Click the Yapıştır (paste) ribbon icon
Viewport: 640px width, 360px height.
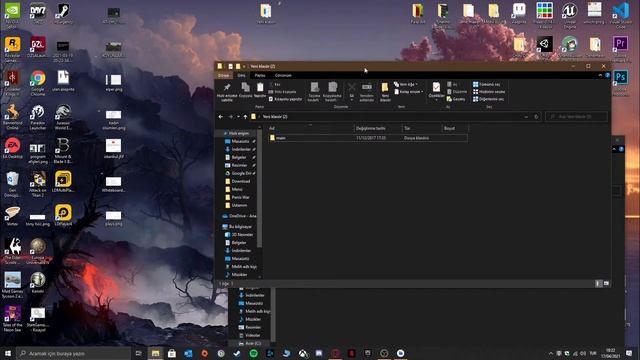[260, 90]
